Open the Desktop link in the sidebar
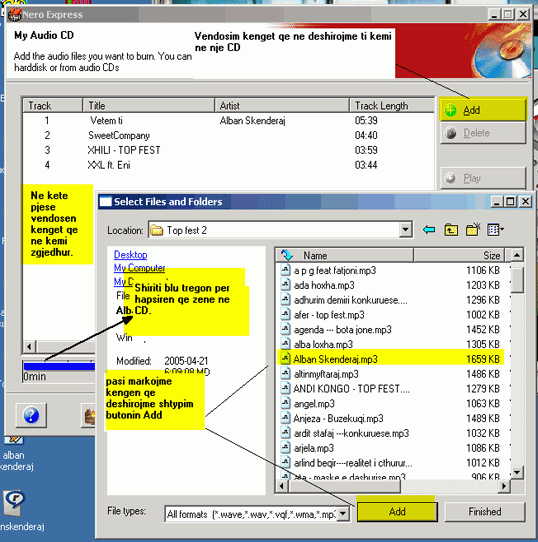Viewport: 538px width, 542px height. coord(130,255)
